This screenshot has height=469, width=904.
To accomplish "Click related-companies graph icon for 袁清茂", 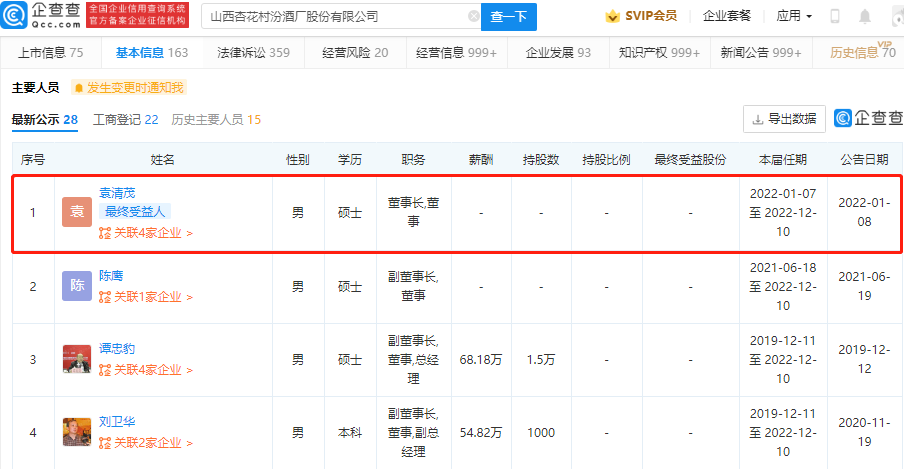I will pyautogui.click(x=104, y=233).
